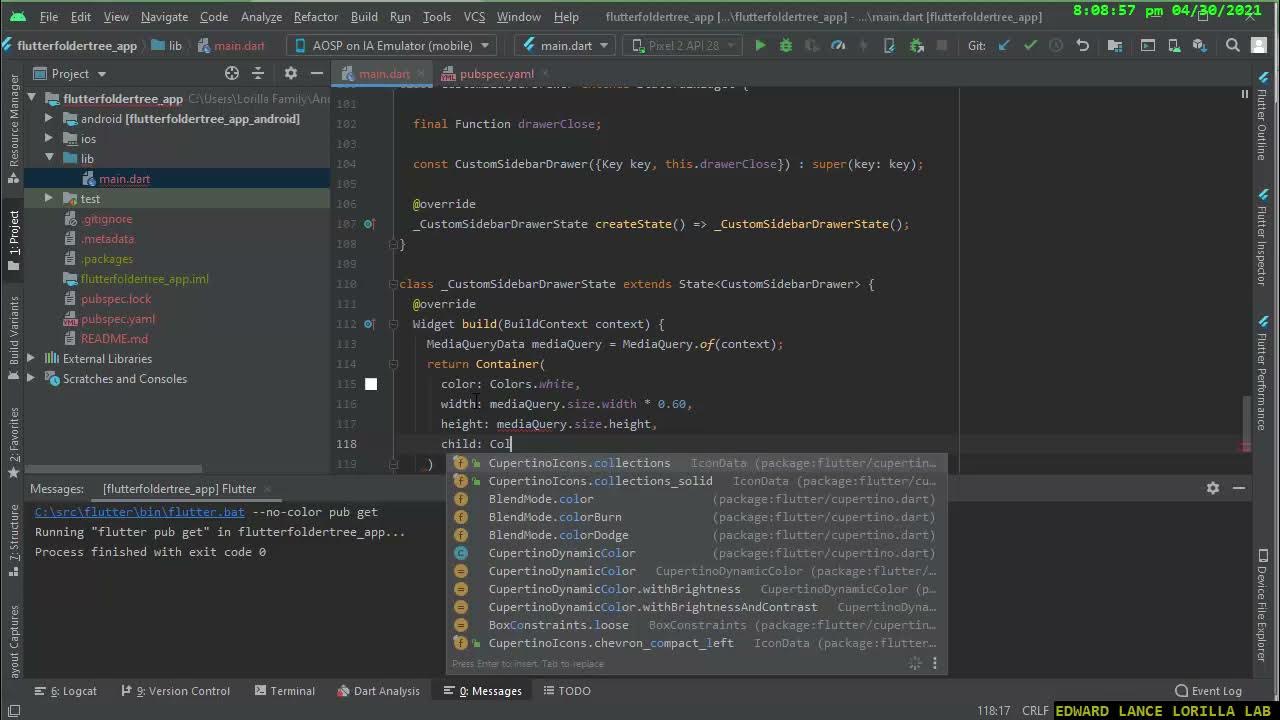Open AOSP on IA Emulator device dropdown
This screenshot has width=1280, height=720.
393,46
